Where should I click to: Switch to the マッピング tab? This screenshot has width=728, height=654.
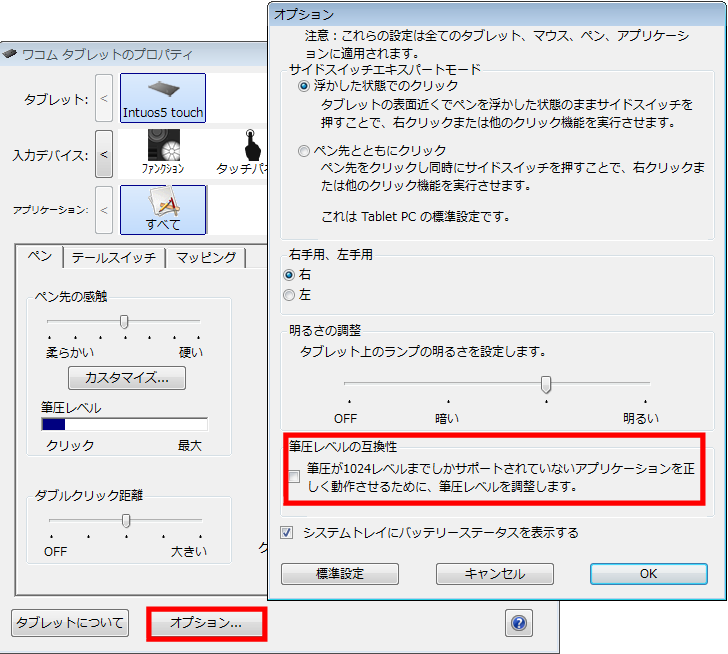[206, 258]
